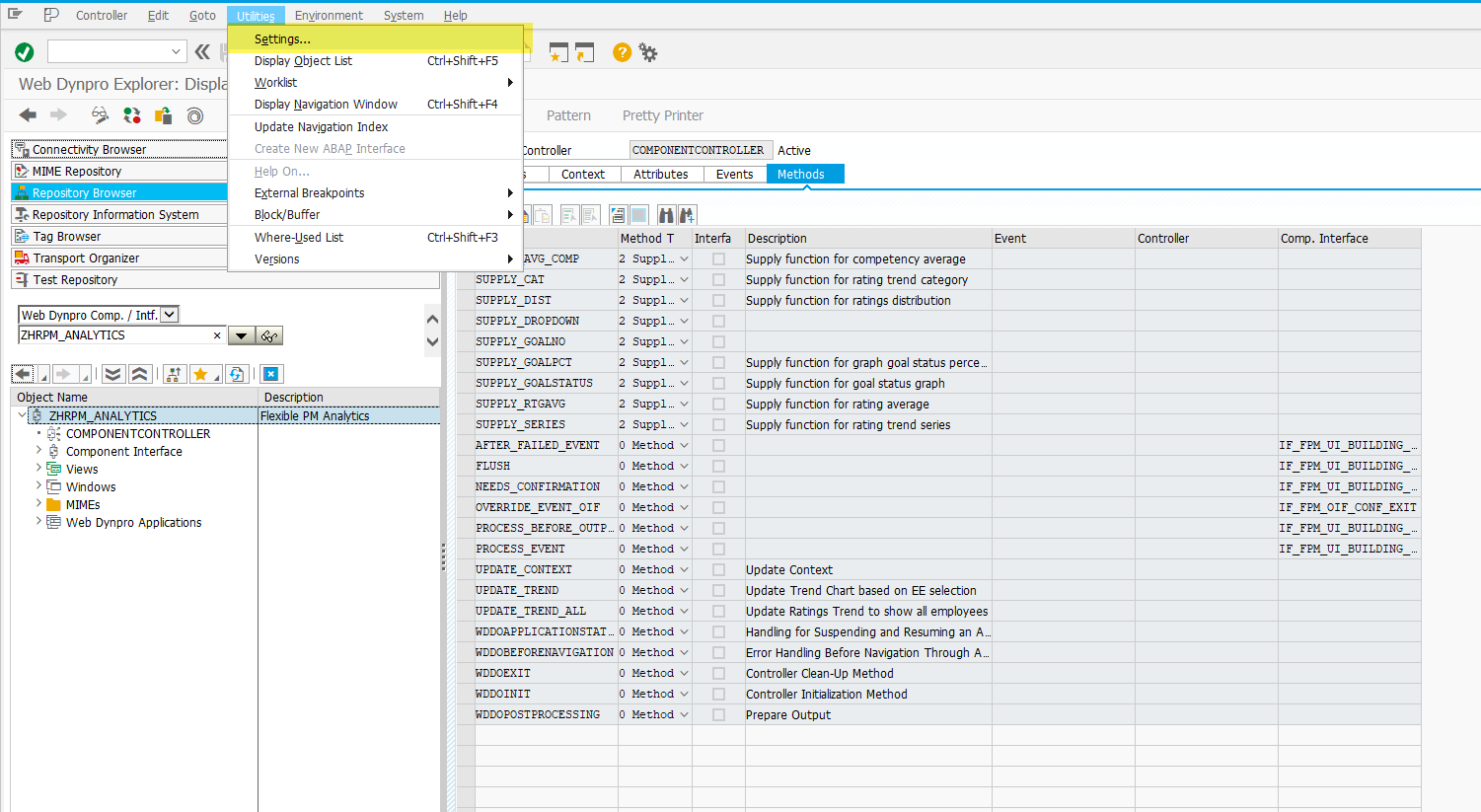This screenshot has height=812, width=1481.
Task: Choose Where-Used List menu entry
Action: coord(375,237)
